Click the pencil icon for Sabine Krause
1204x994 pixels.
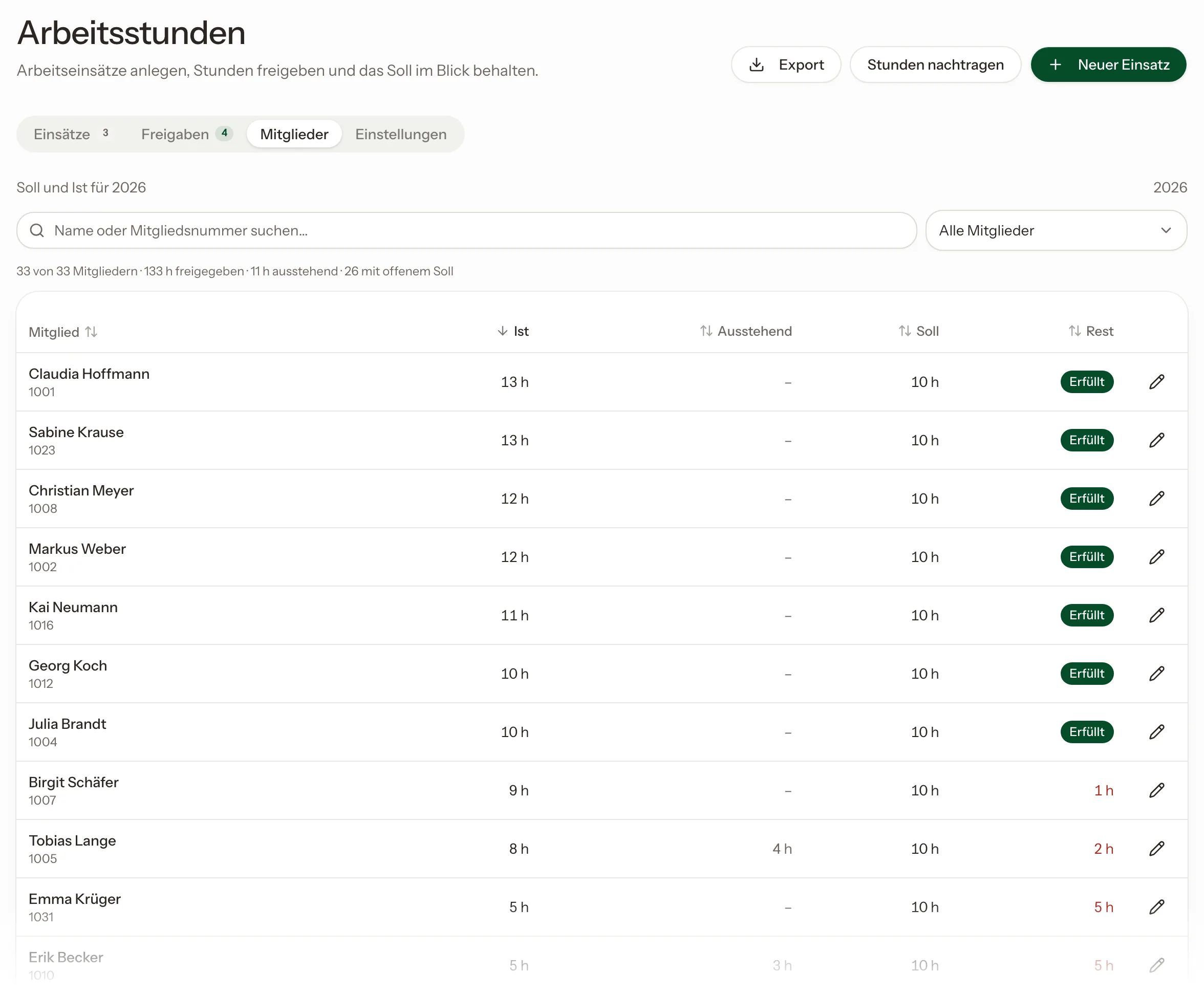1156,440
